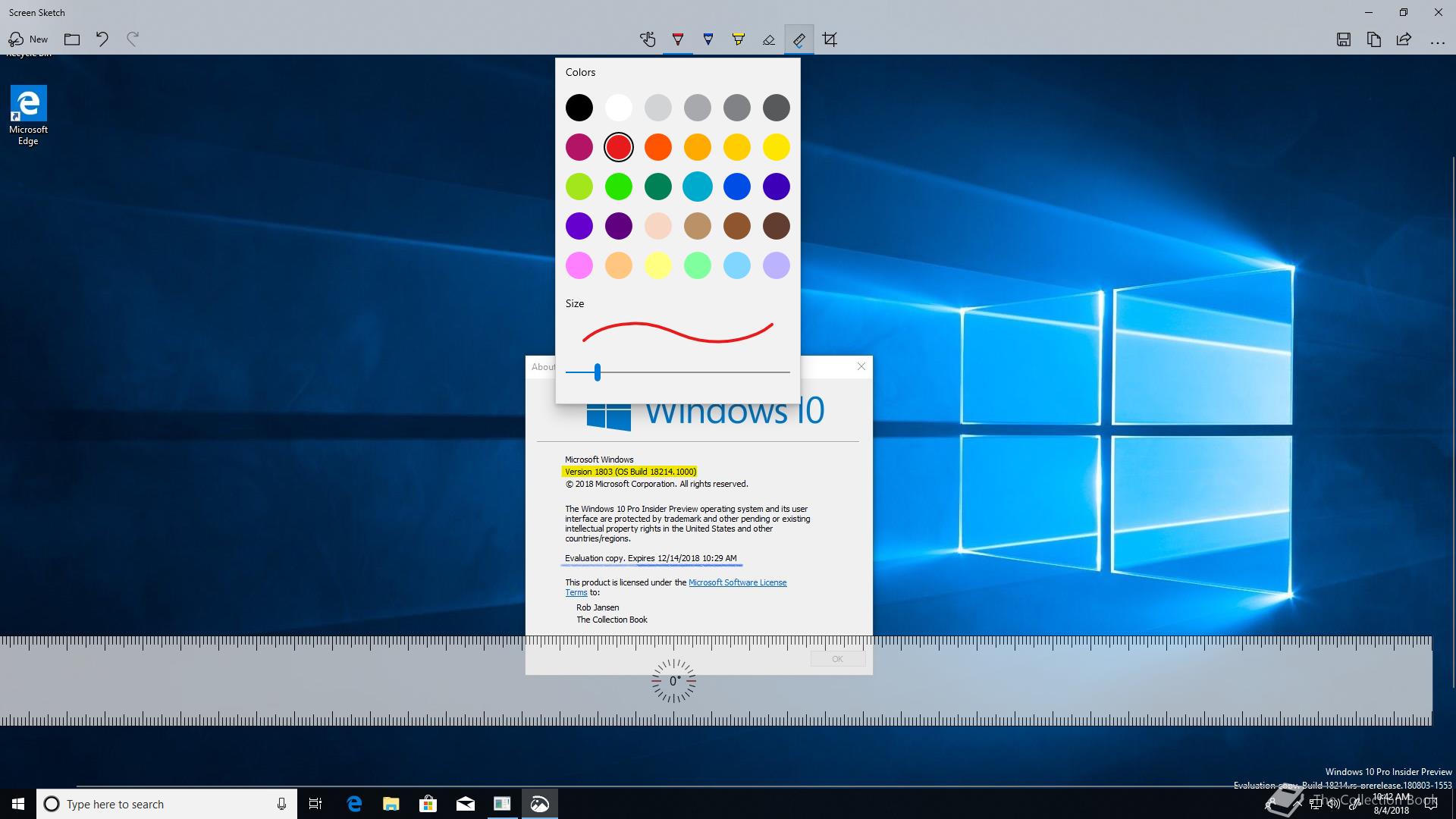Click Microsoft Edge desktop shortcut
The height and width of the screenshot is (819, 1456).
[x=28, y=115]
